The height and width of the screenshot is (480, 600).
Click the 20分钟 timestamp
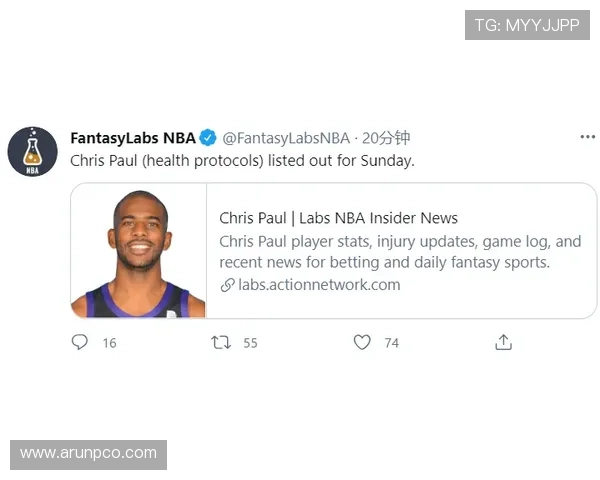(x=386, y=138)
